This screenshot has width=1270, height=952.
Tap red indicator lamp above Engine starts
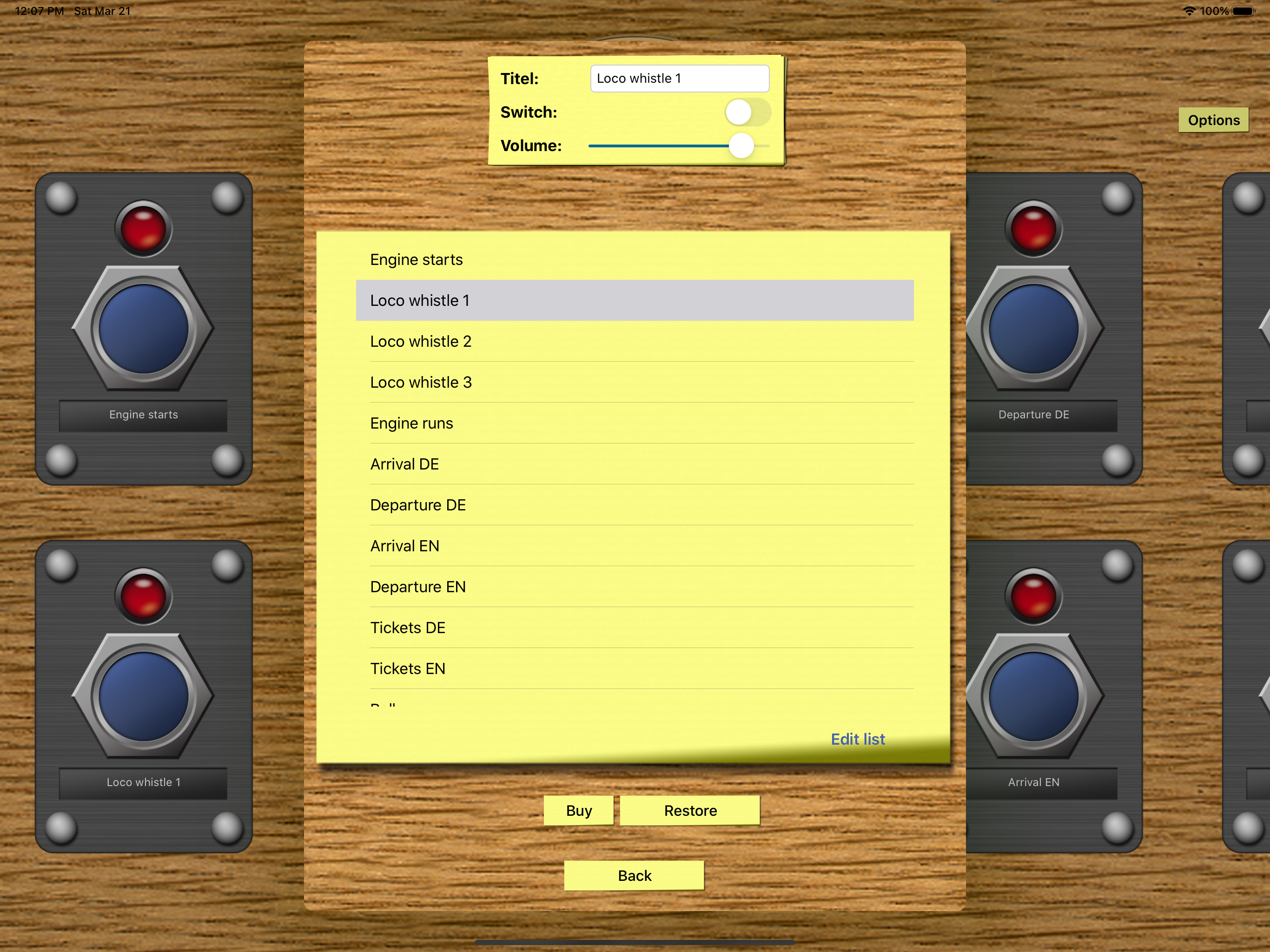(143, 228)
